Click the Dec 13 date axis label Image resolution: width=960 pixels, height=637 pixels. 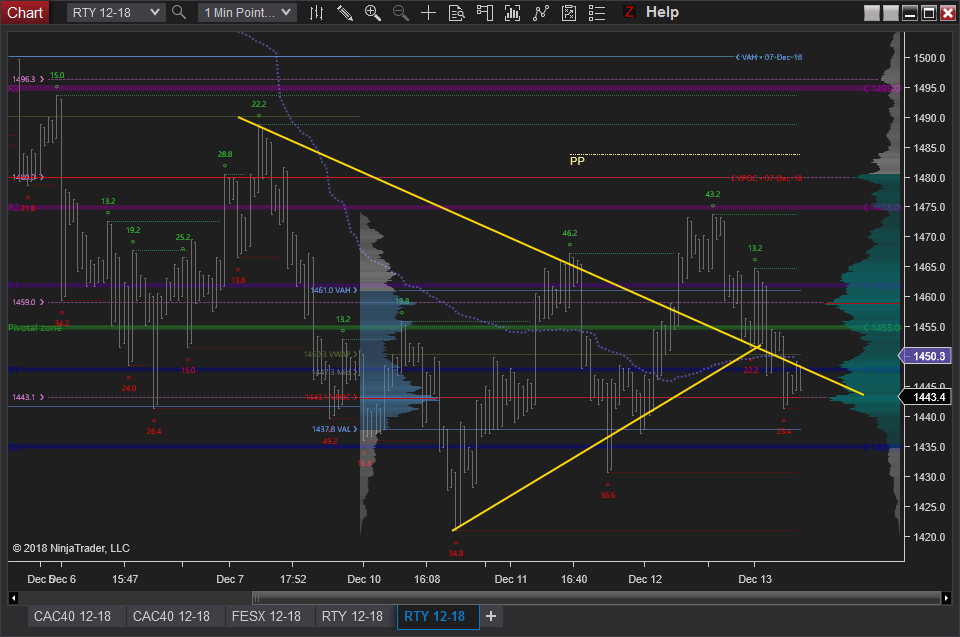pyautogui.click(x=755, y=579)
